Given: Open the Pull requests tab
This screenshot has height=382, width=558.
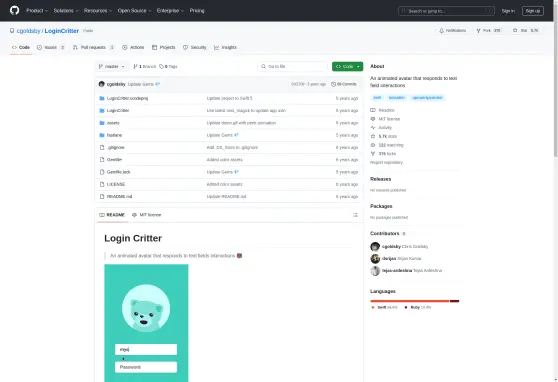Looking at the screenshot, I should click(x=94, y=47).
